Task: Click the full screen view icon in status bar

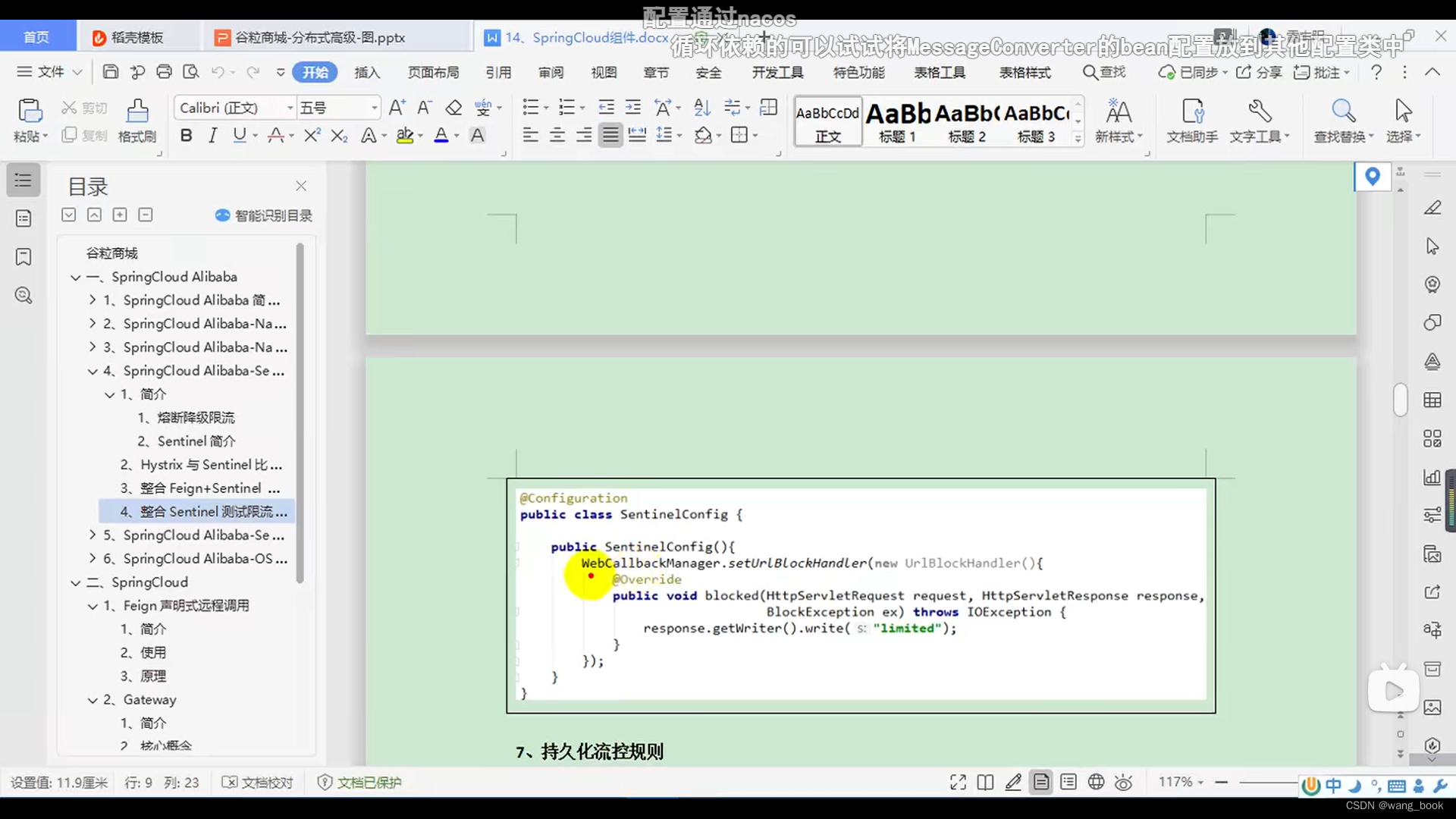Action: pos(959,783)
